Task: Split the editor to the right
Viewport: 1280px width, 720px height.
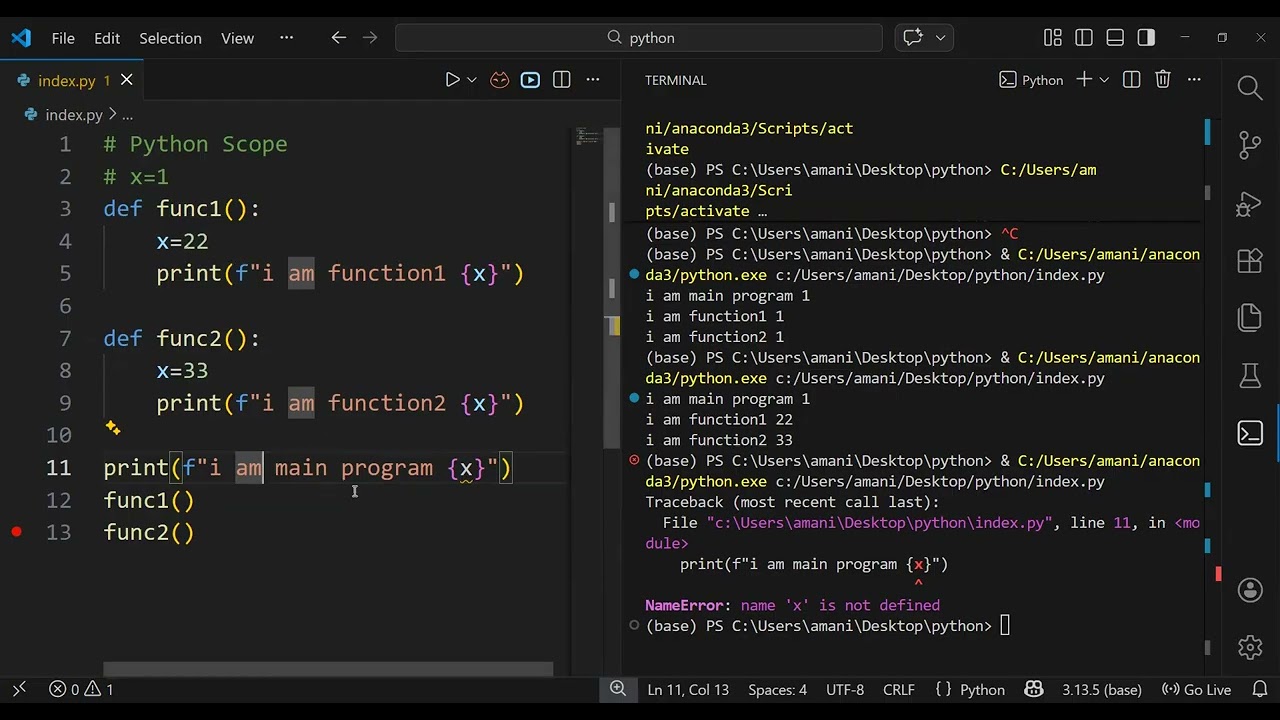Action: tap(562, 80)
